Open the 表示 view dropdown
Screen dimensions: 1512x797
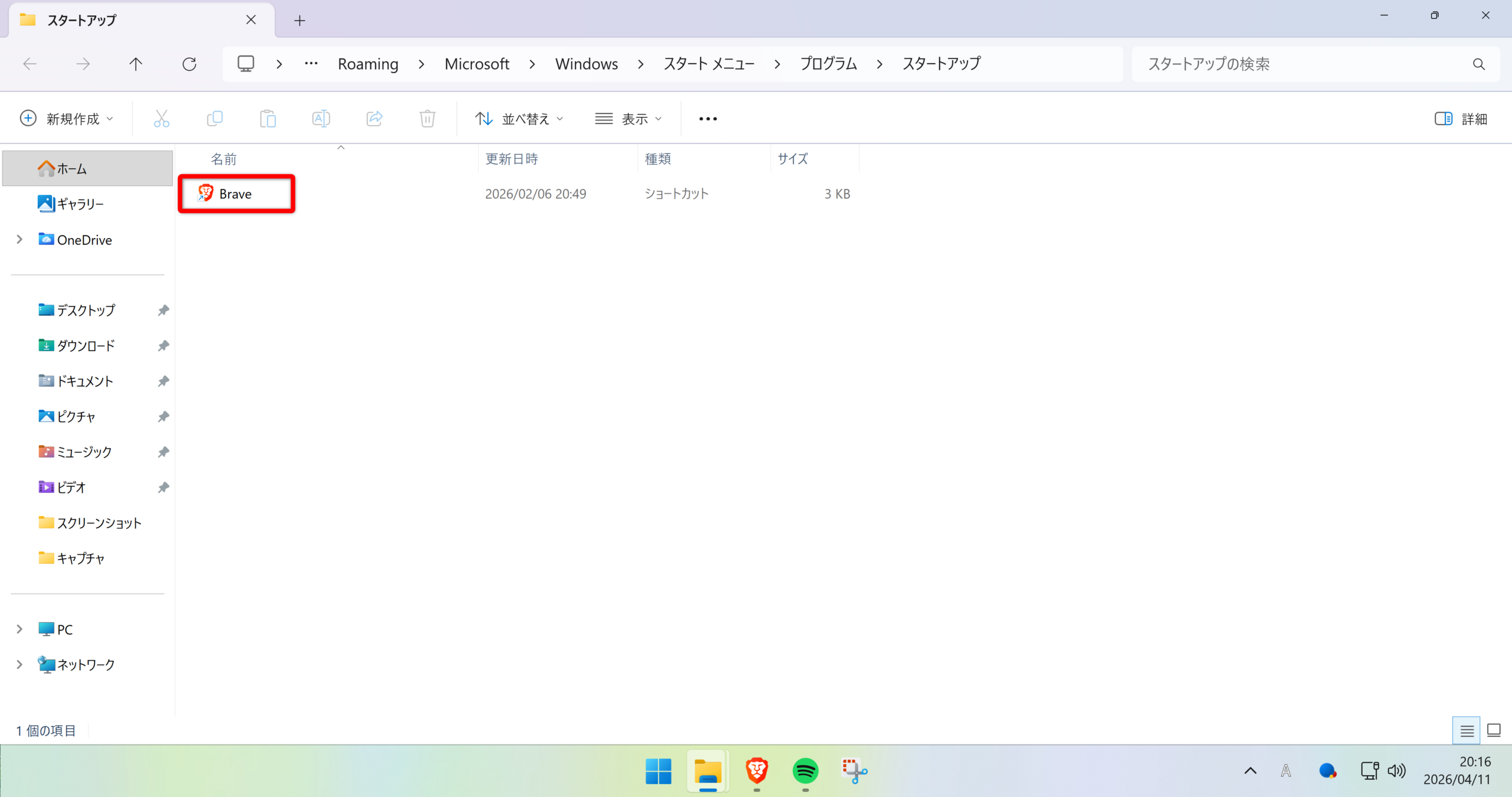628,119
